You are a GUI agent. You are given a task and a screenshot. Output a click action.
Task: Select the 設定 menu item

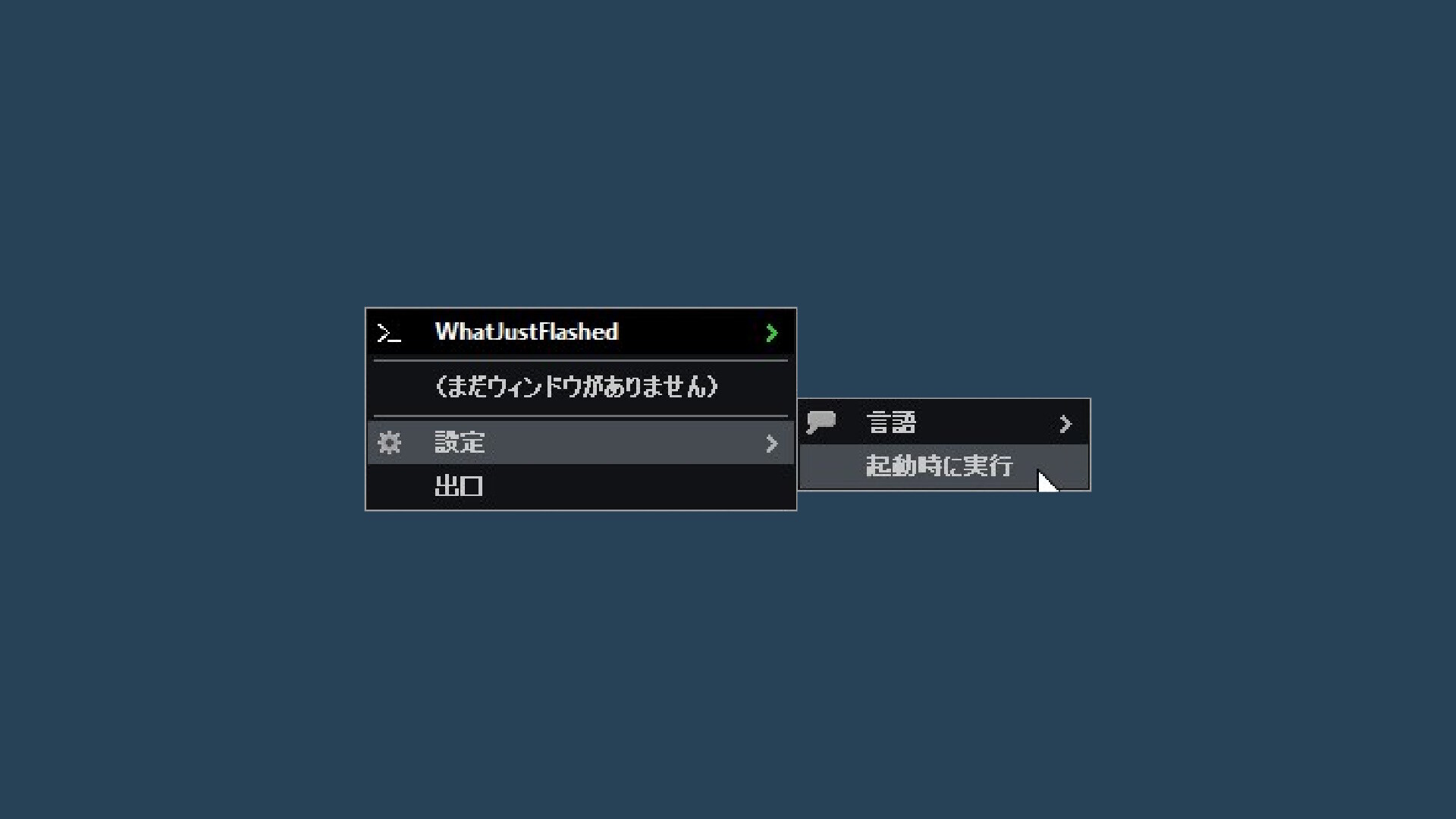click(581, 443)
